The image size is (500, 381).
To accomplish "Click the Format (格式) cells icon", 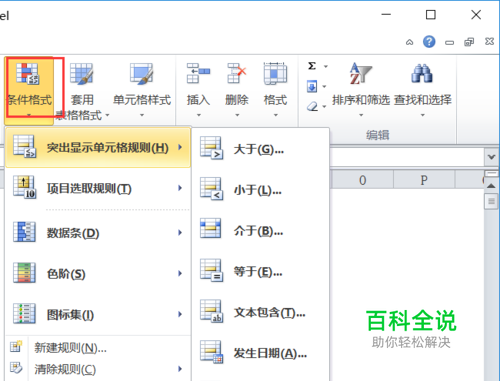I will pyautogui.click(x=275, y=73).
